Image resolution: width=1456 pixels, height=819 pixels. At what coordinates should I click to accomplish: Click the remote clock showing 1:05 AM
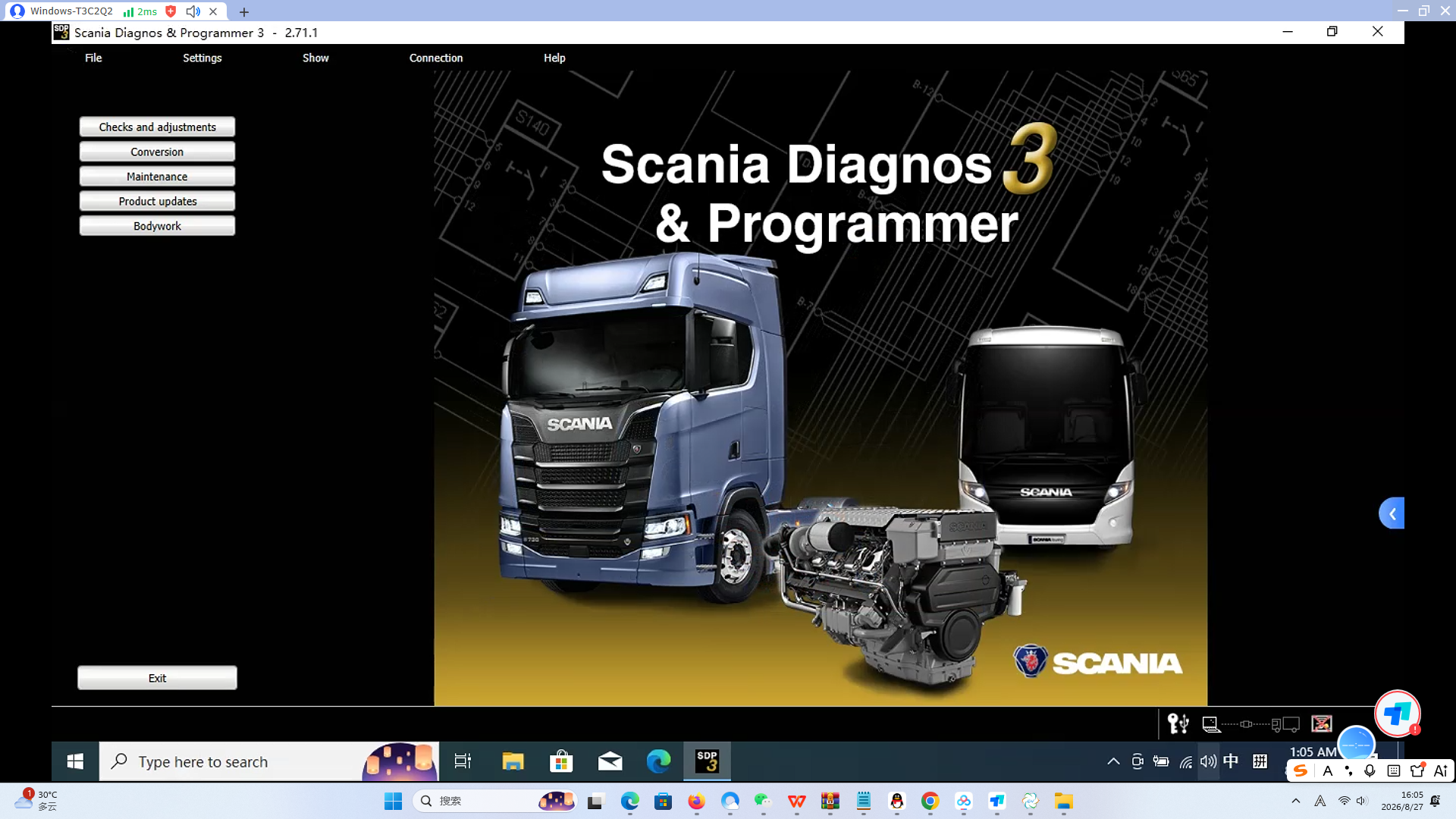(x=1313, y=752)
